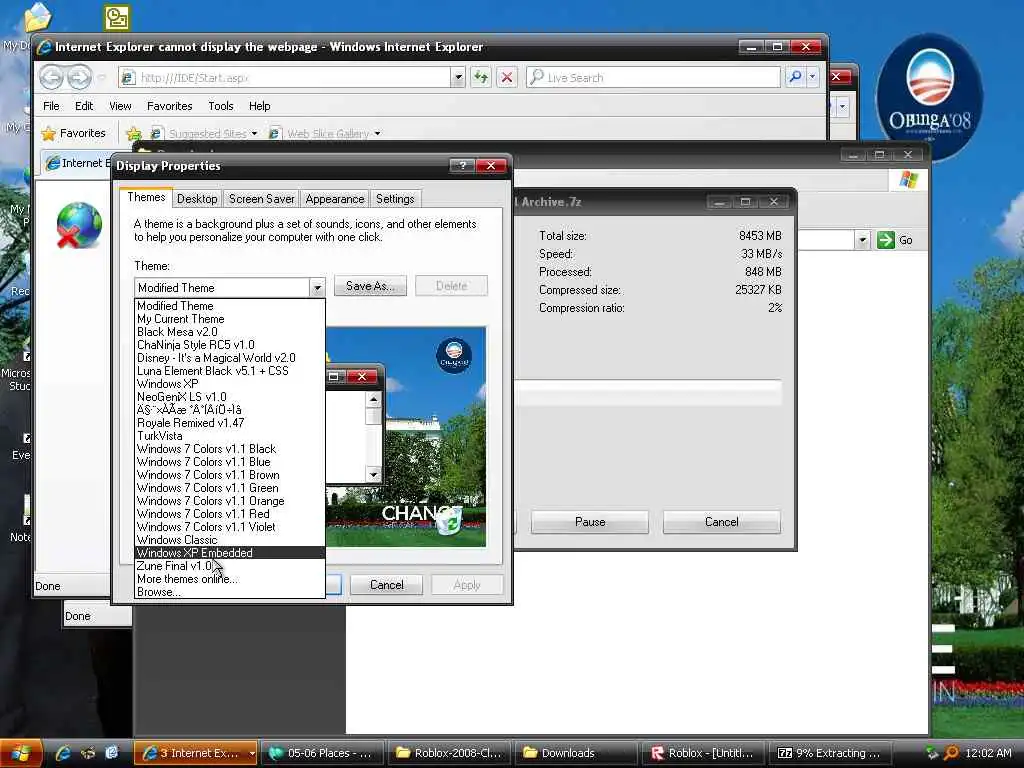This screenshot has height=768, width=1024.
Task: Click Pause in the 7-Zip extraction window
Action: [590, 522]
